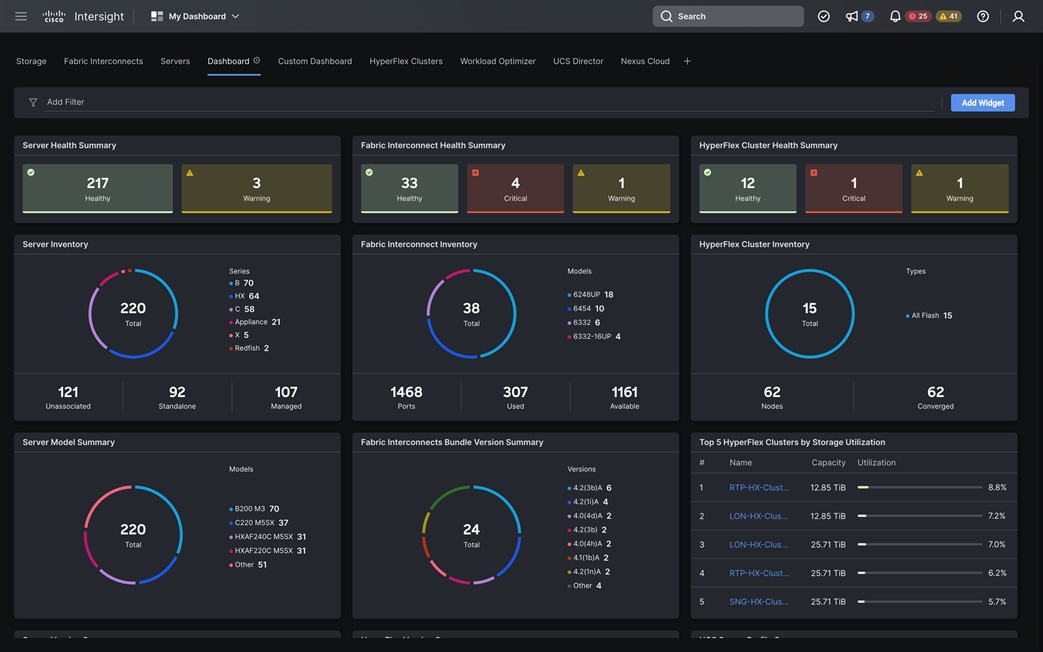
Task: Open the hamburger navigation menu
Action: (x=21, y=16)
